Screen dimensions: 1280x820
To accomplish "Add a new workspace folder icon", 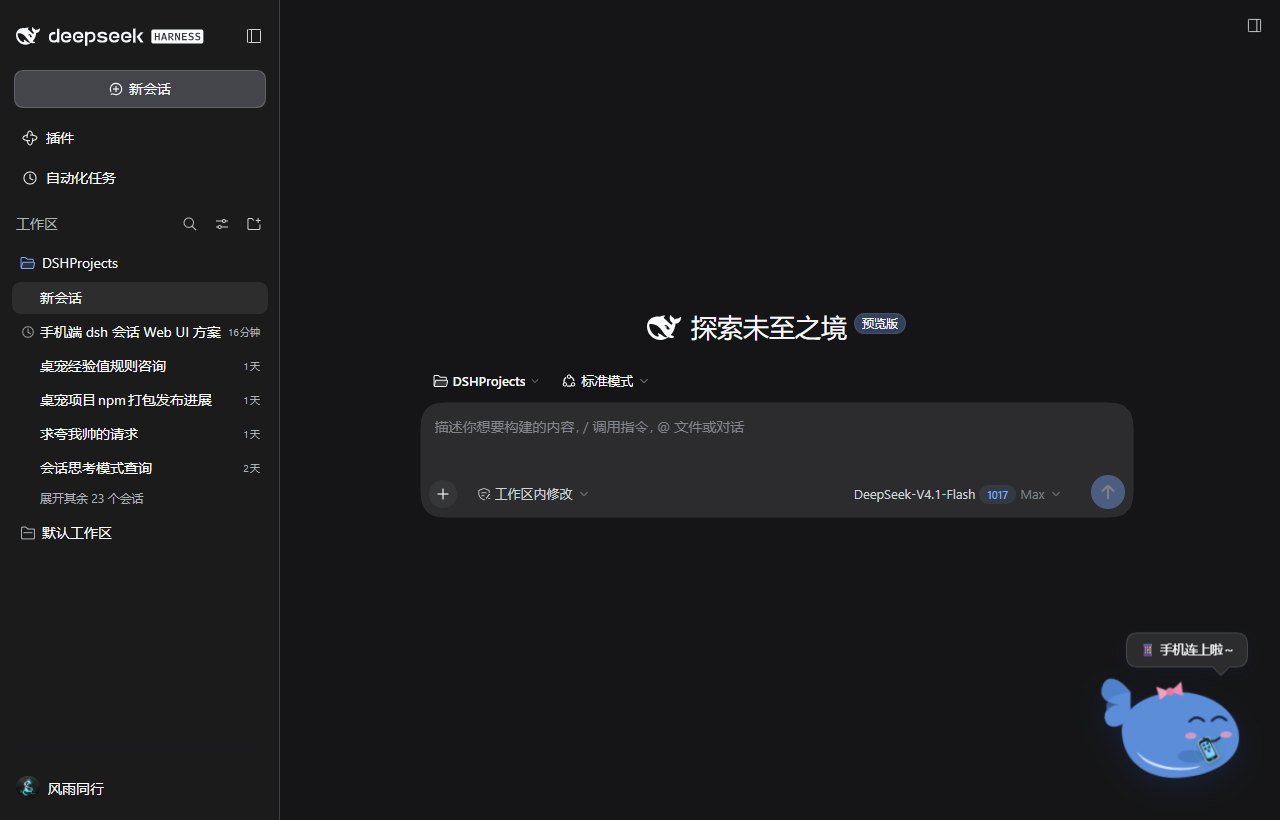I will point(254,224).
